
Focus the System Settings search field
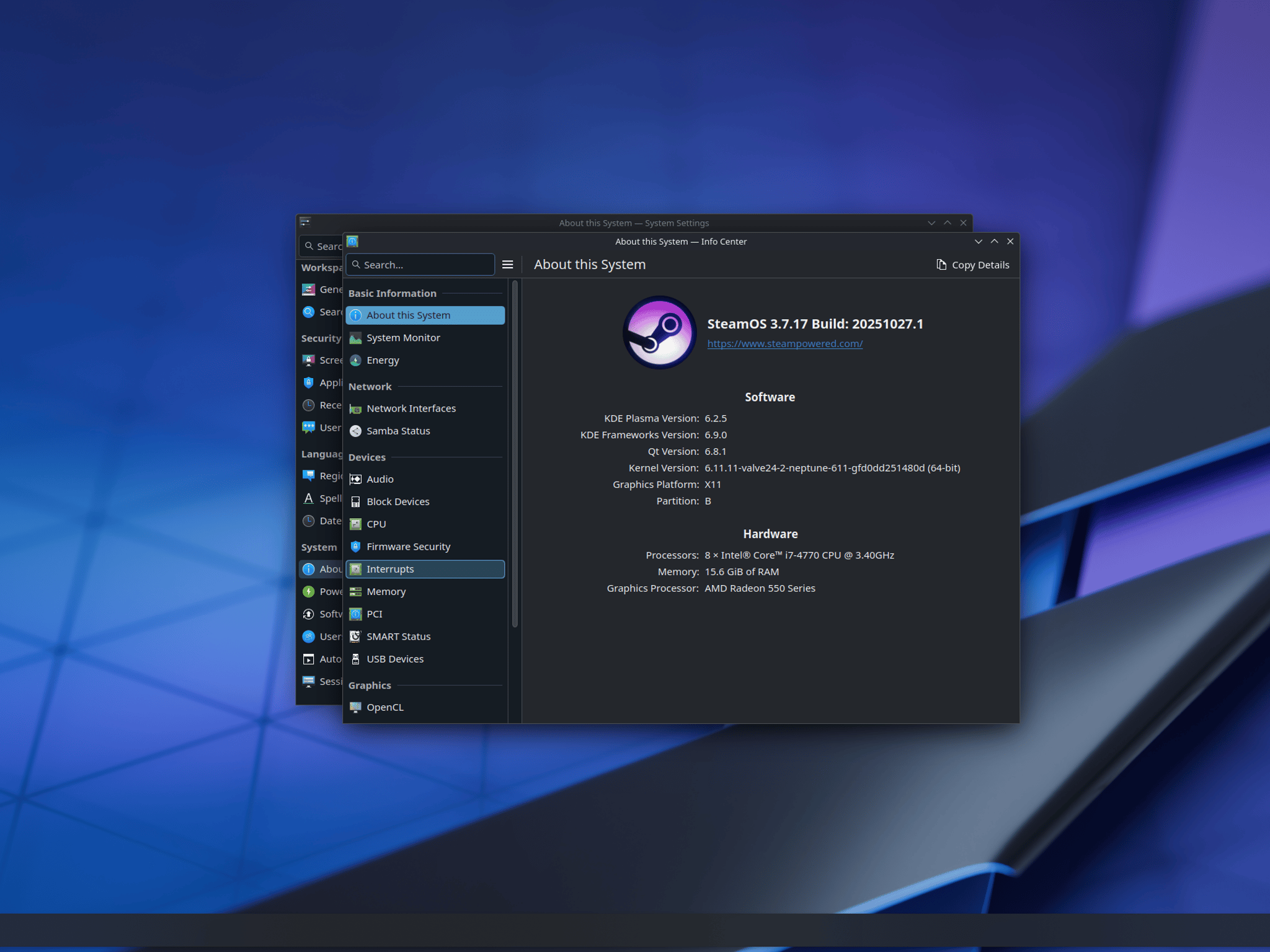click(x=321, y=246)
